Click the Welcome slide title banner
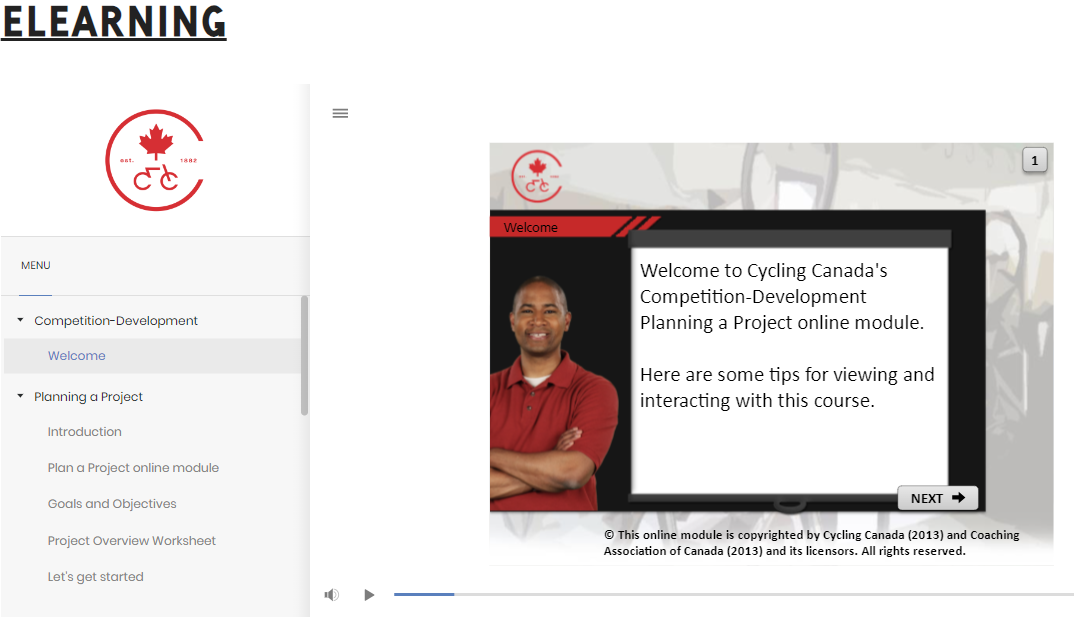 (574, 227)
